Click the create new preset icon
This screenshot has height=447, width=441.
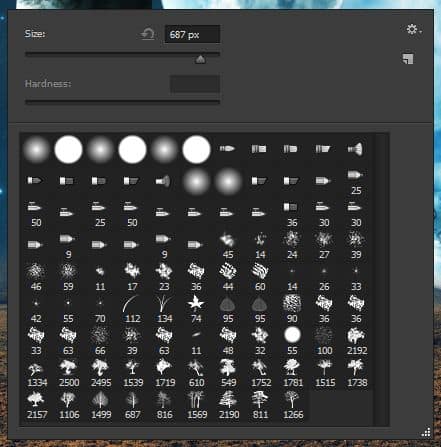point(408,59)
